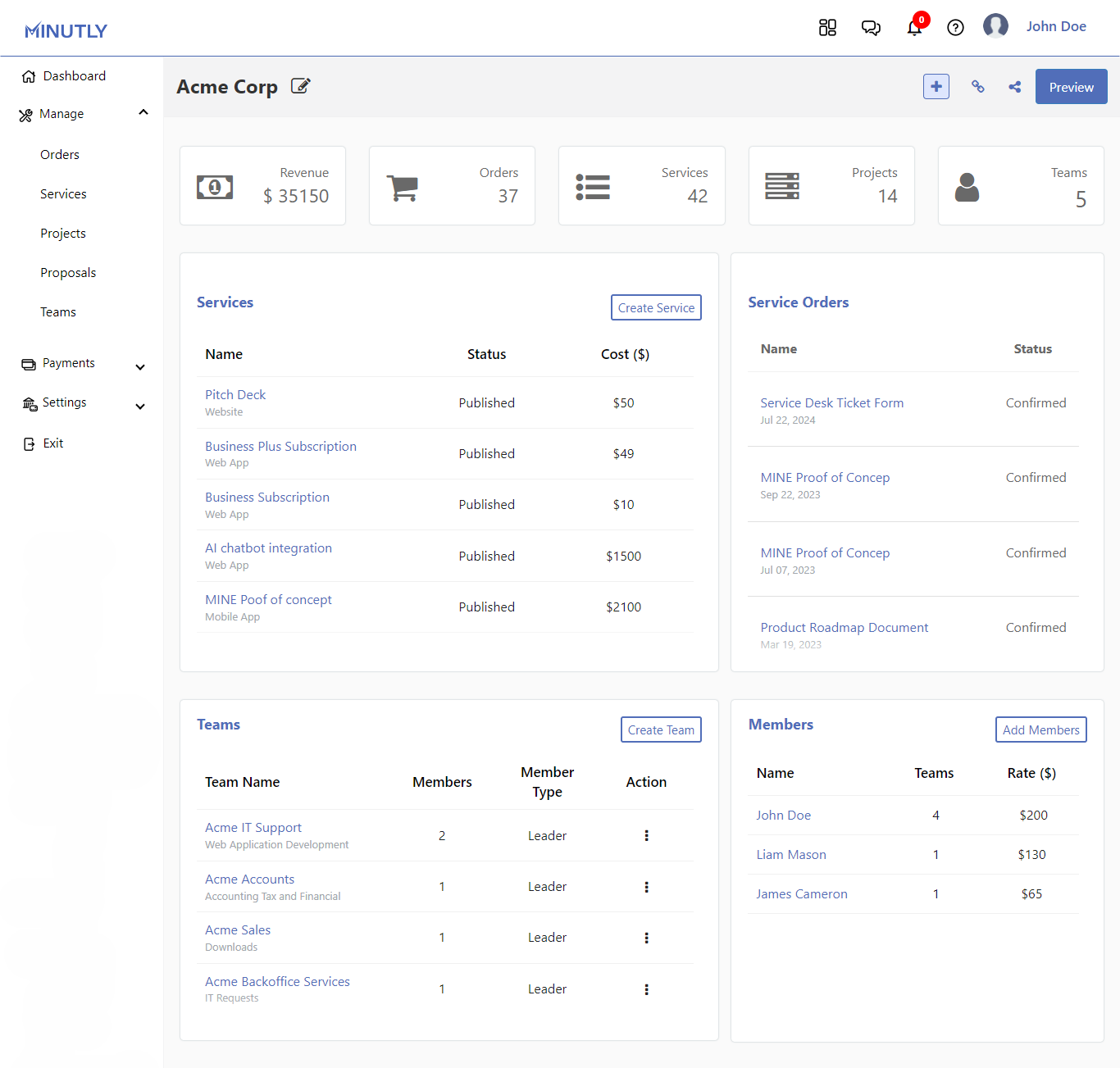Viewport: 1120px width, 1068px height.
Task: Click the Minutly logo
Action: pyautogui.click(x=66, y=31)
